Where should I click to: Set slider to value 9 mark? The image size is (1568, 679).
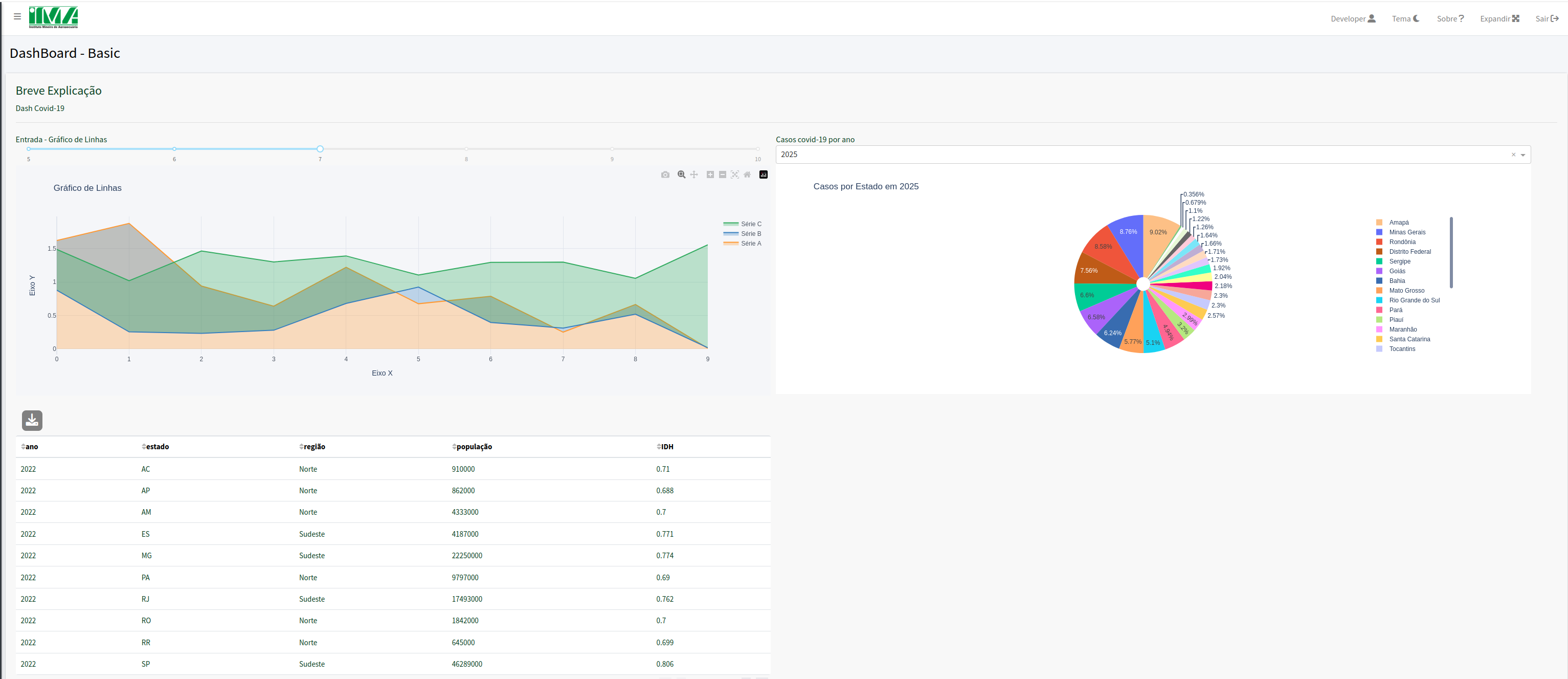[612, 148]
